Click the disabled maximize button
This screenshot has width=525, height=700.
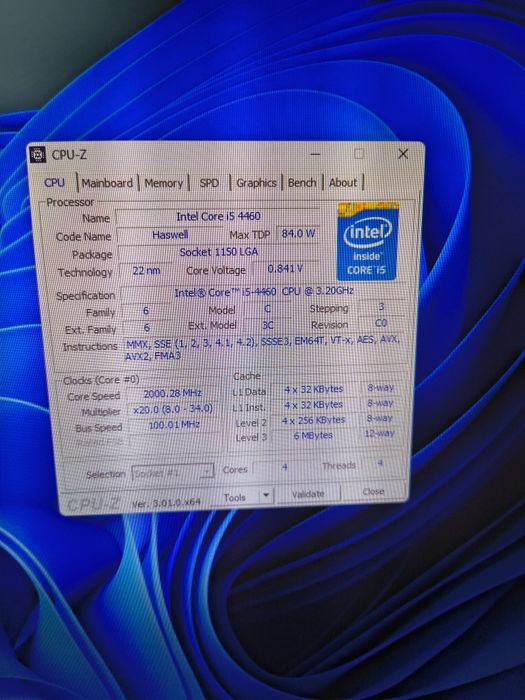pyautogui.click(x=359, y=154)
